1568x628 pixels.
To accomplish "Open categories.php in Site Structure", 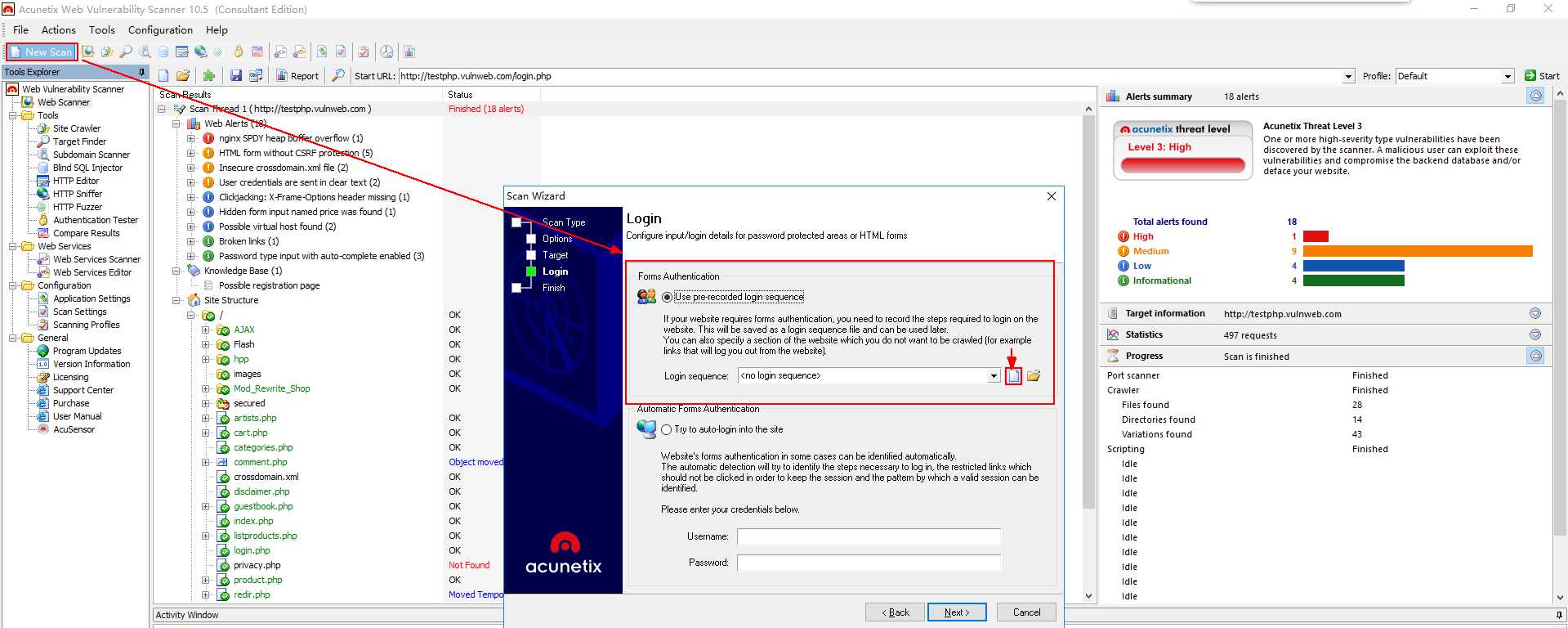I will click(263, 447).
